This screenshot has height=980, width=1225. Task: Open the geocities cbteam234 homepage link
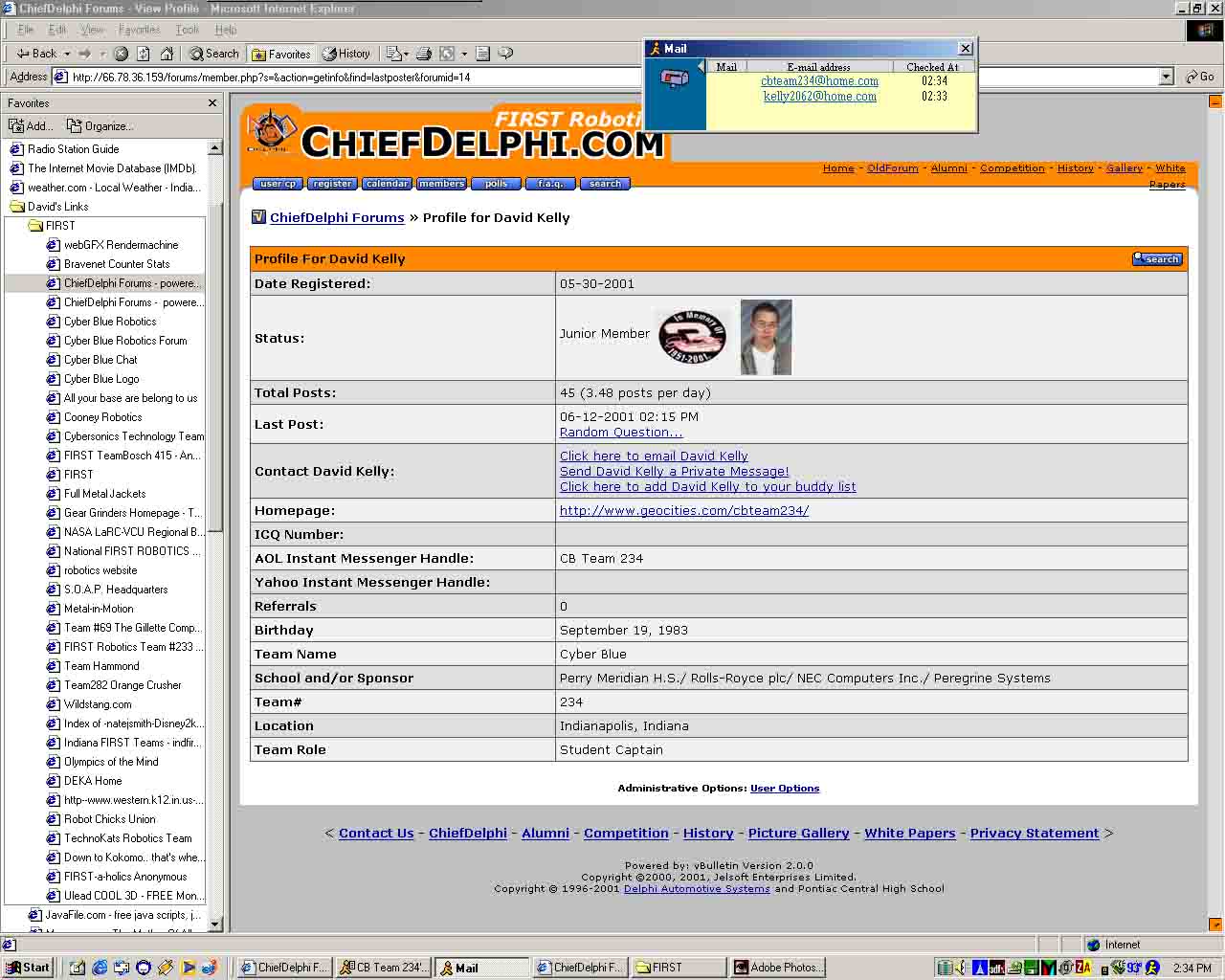click(684, 511)
